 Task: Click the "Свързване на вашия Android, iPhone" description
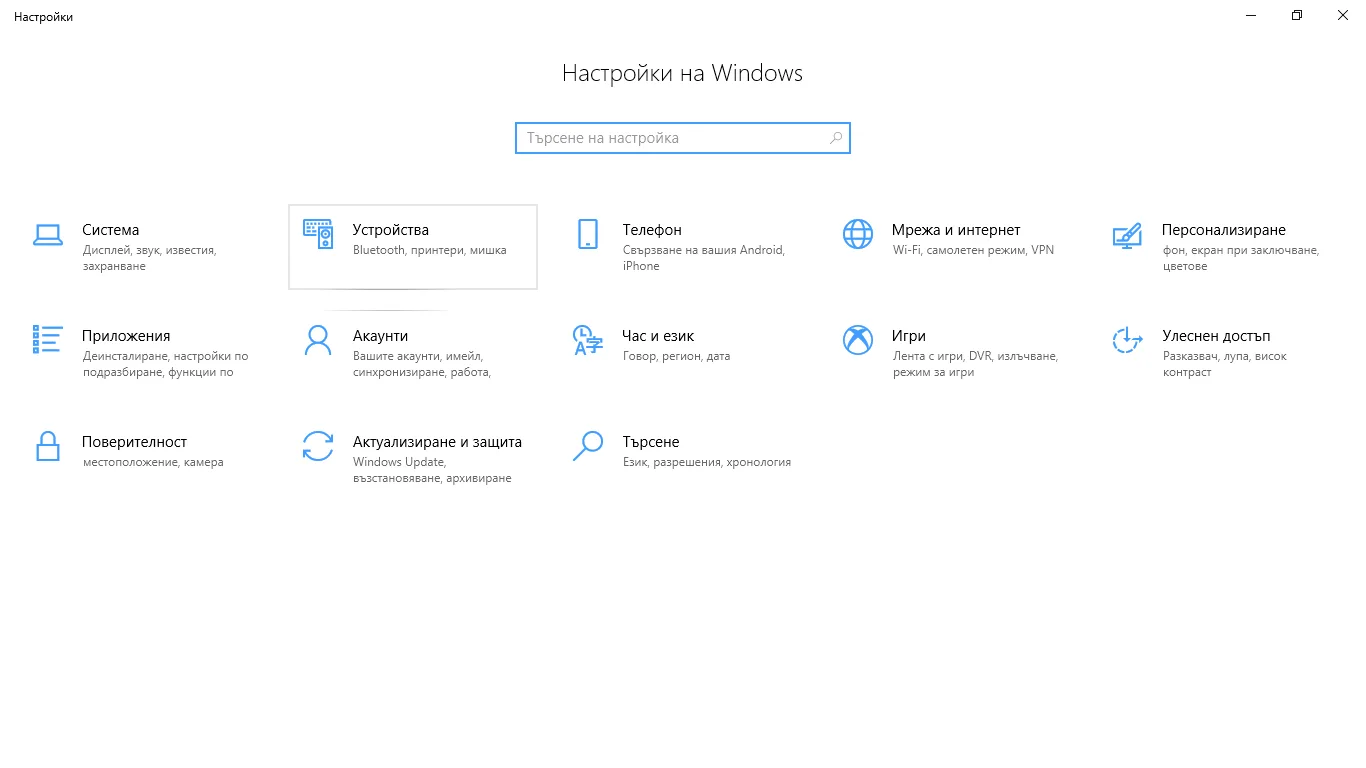(704, 258)
